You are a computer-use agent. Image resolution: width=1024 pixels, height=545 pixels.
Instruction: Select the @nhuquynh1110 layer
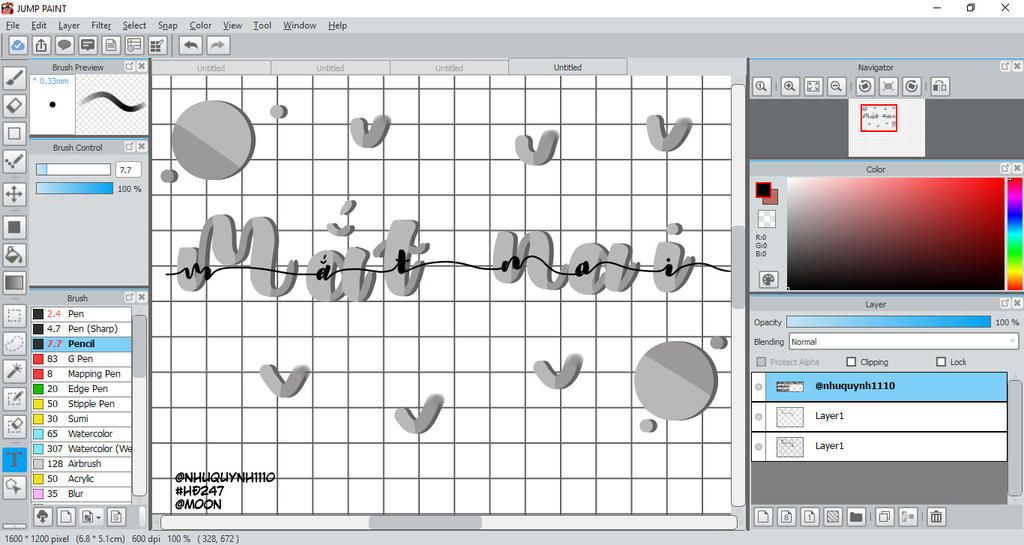pos(879,386)
